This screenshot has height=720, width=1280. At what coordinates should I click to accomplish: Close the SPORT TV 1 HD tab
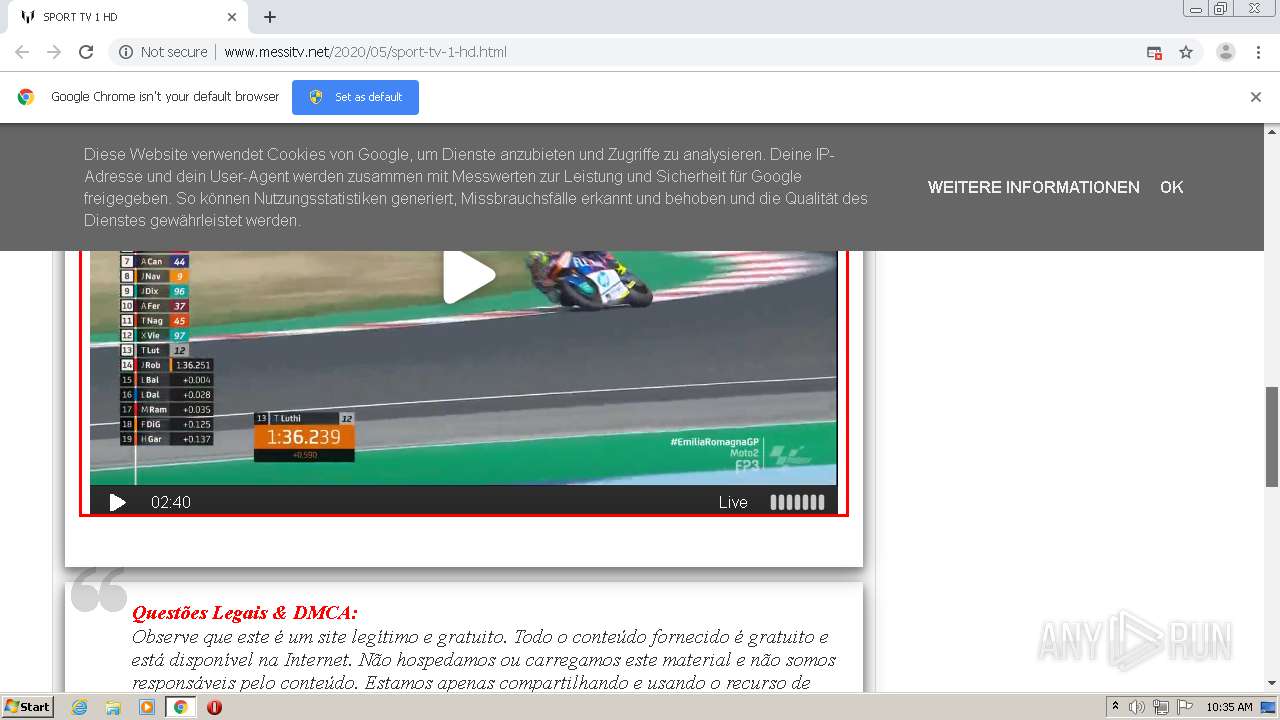coord(232,17)
